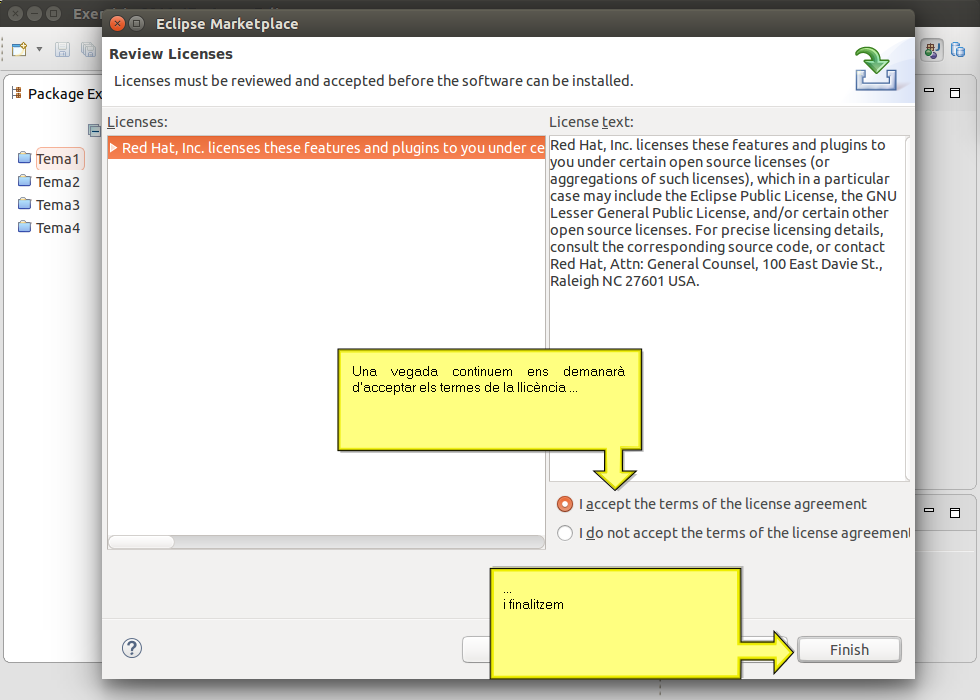Close the Eclipse Marketplace dialog
The width and height of the screenshot is (980, 700).
pyautogui.click(x=118, y=24)
